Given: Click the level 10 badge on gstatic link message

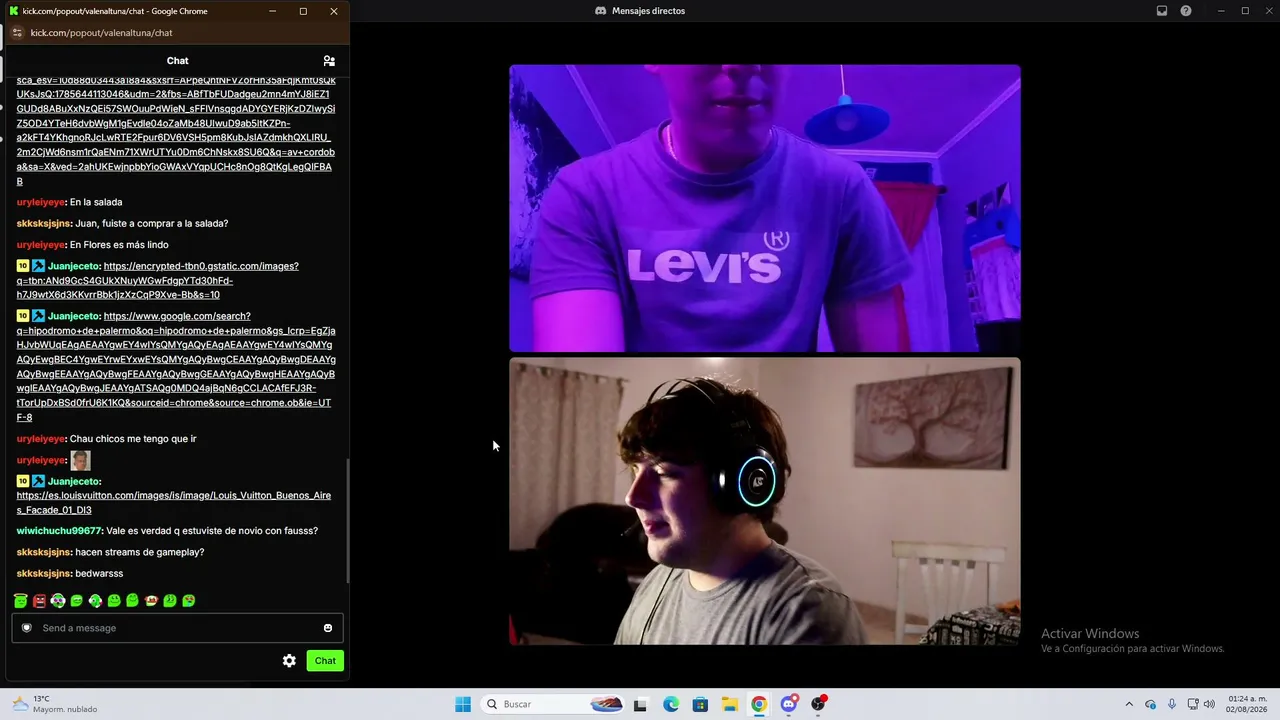Looking at the screenshot, I should point(23,266).
